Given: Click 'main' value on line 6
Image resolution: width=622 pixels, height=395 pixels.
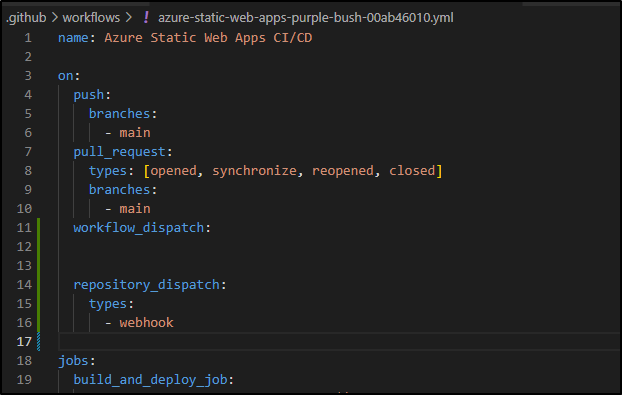Looking at the screenshot, I should click(135, 133).
